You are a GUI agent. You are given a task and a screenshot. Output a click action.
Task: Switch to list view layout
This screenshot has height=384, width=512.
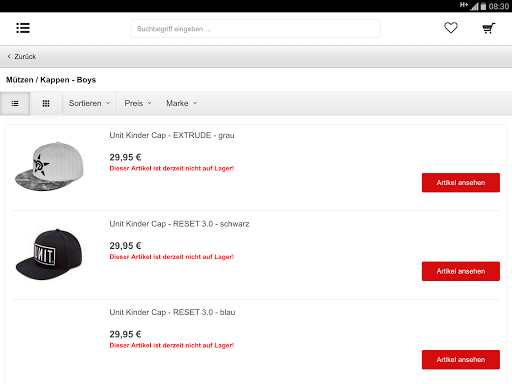[x=15, y=104]
